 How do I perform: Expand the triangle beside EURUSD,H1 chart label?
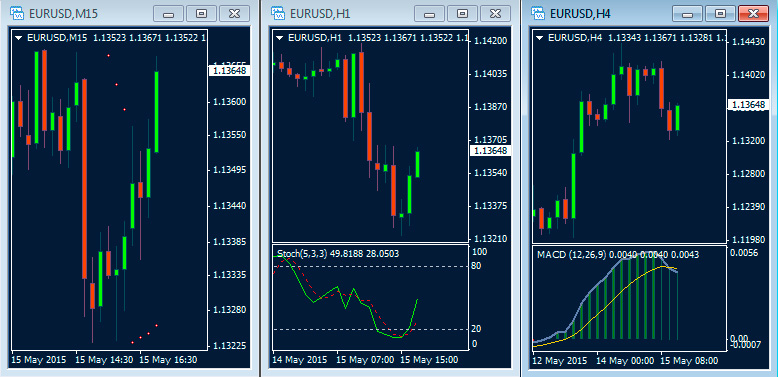(x=279, y=37)
